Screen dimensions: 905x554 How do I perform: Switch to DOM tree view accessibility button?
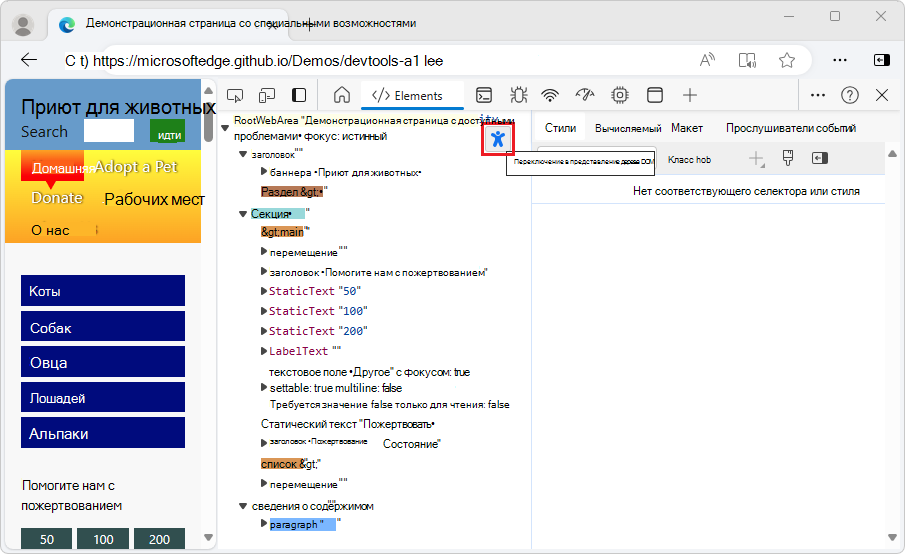[x=498, y=139]
